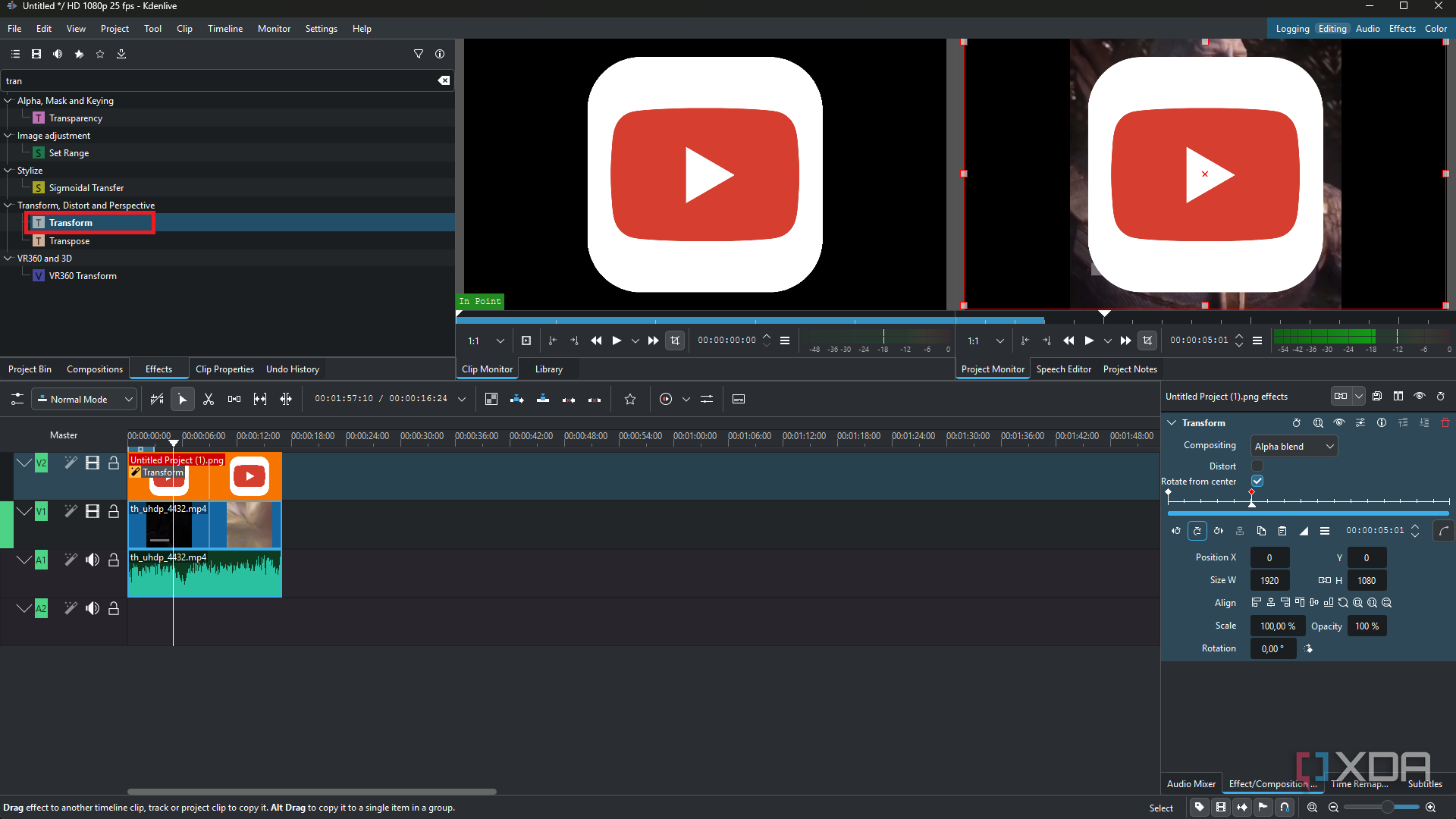Play the Clip Monitor
This screenshot has height=819, width=1456.
pyautogui.click(x=617, y=341)
